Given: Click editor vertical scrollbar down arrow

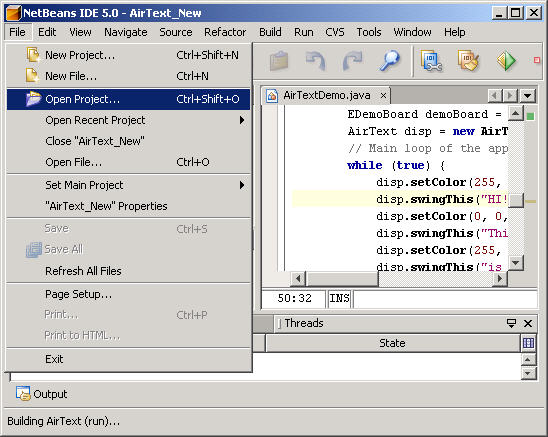Looking at the screenshot, I should tap(515, 263).
